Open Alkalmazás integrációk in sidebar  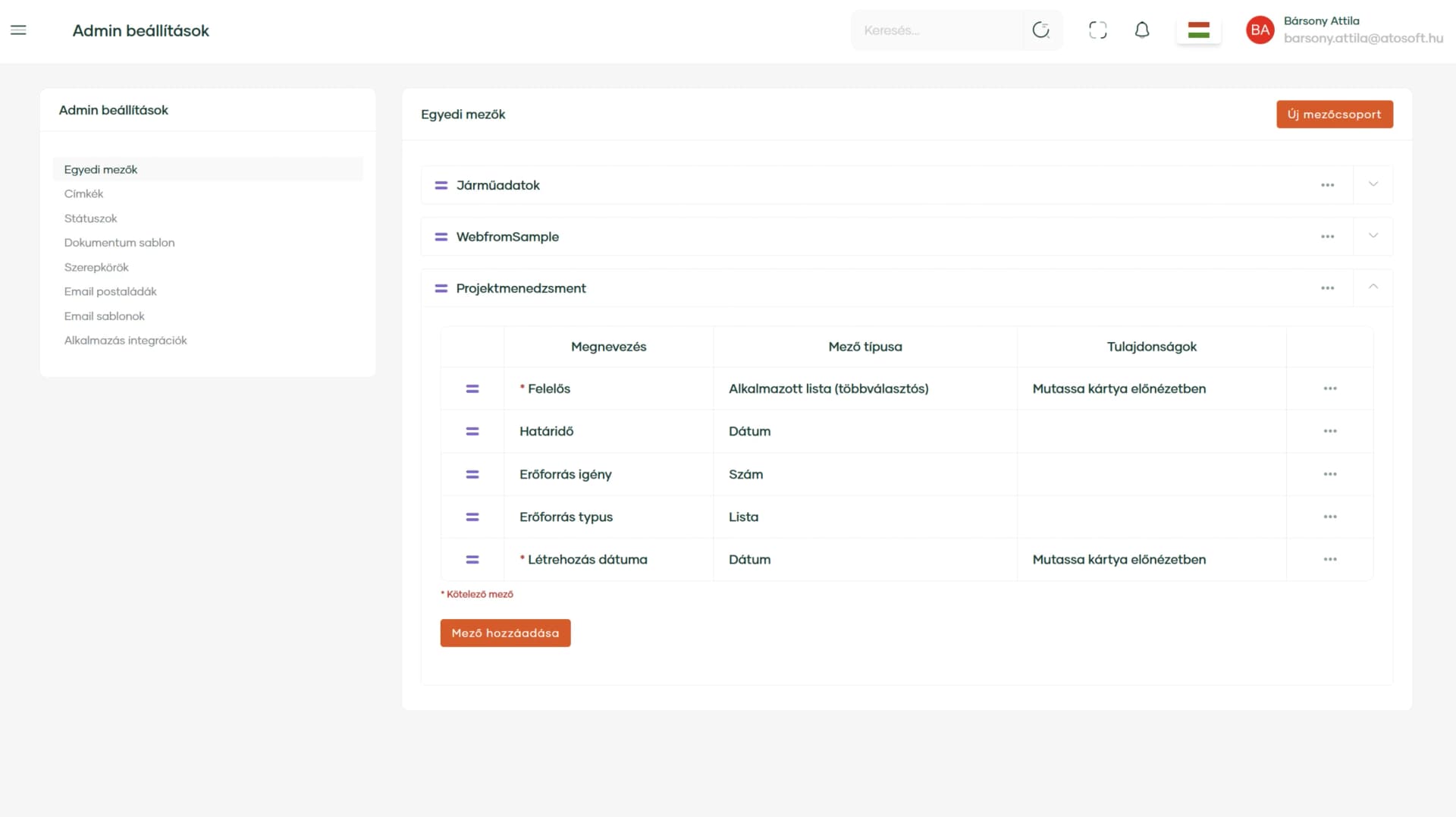(125, 341)
